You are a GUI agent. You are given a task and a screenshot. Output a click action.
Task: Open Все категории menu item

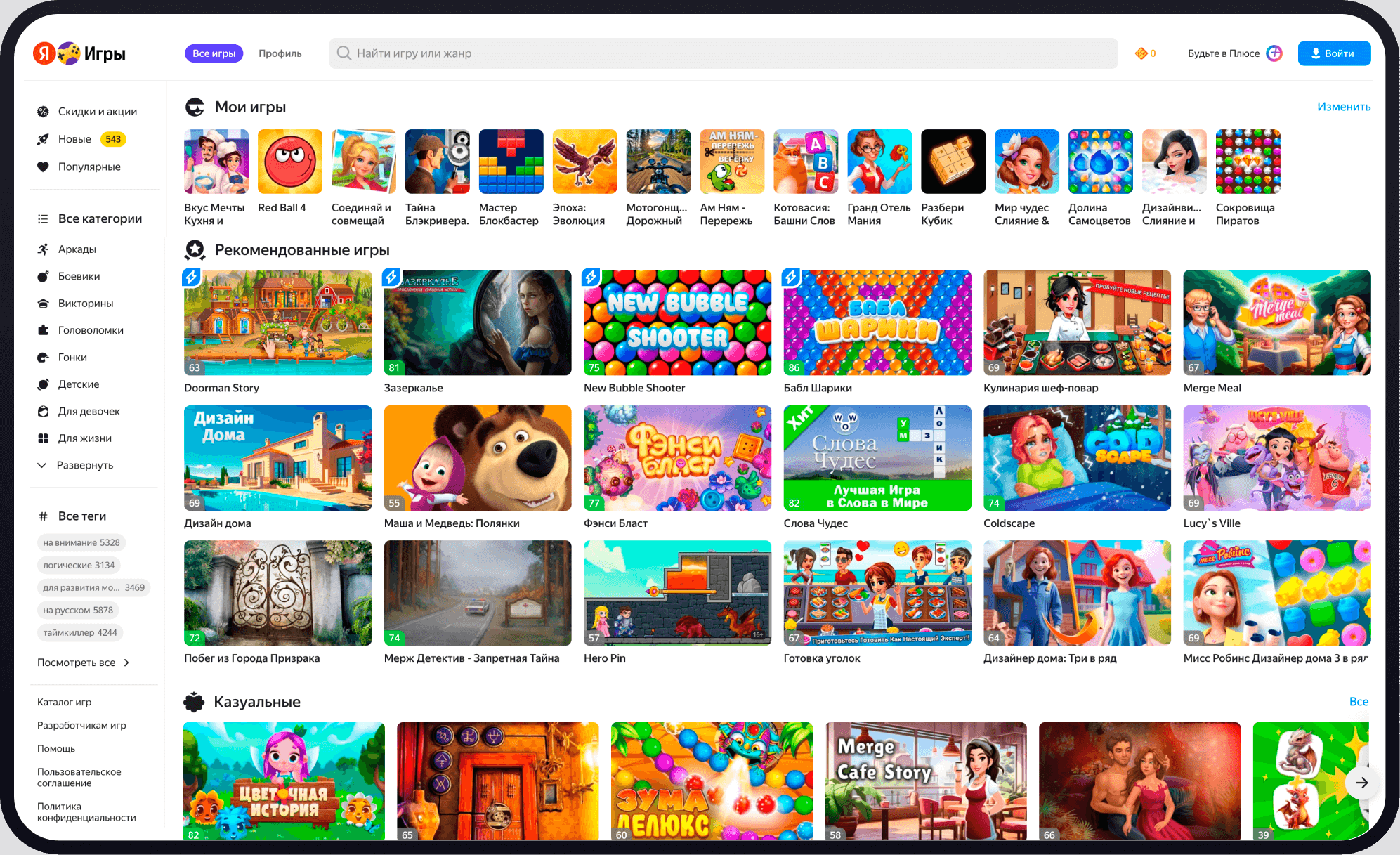click(x=91, y=218)
